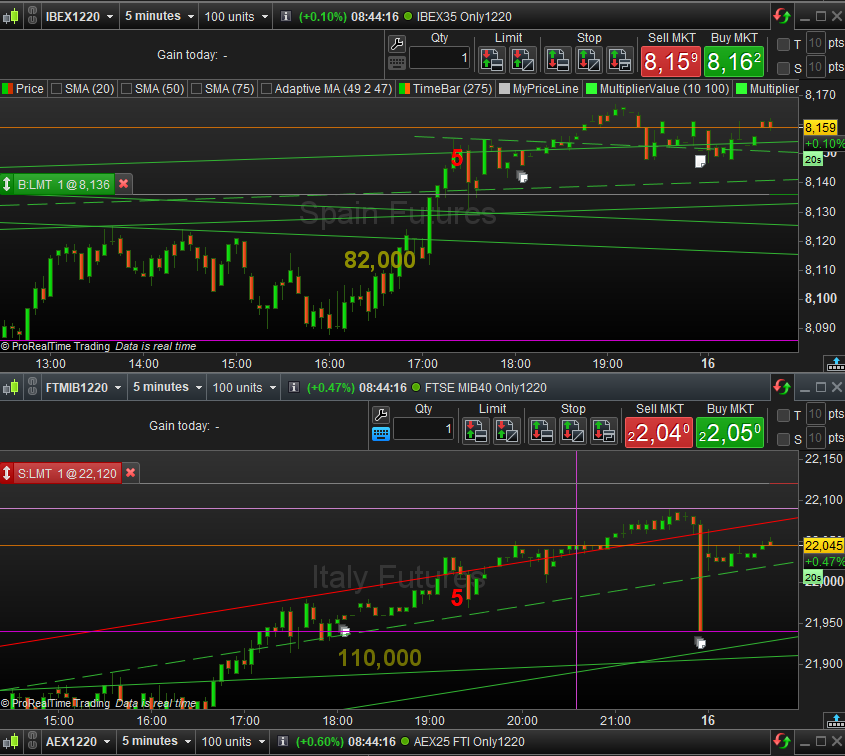
Task: Click Buy MKT 22,050 button
Action: coord(730,433)
